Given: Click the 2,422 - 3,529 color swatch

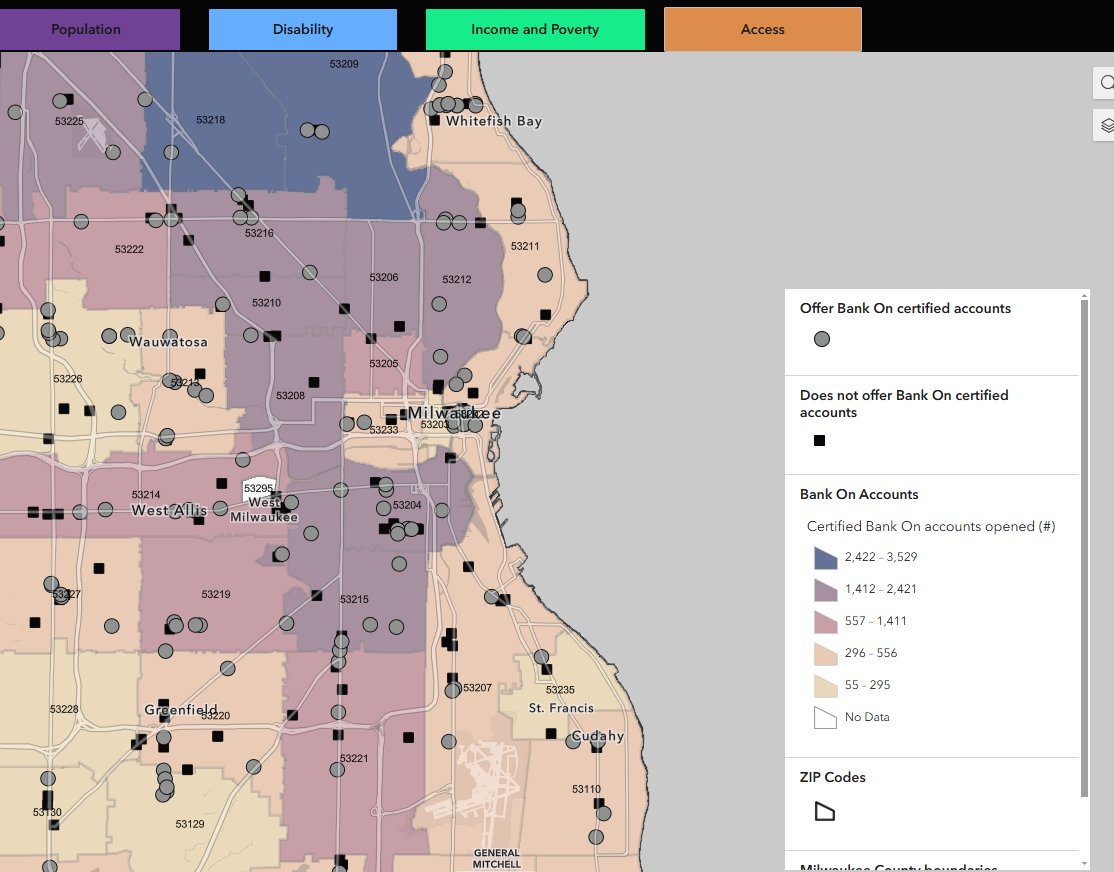Looking at the screenshot, I should tap(825, 557).
